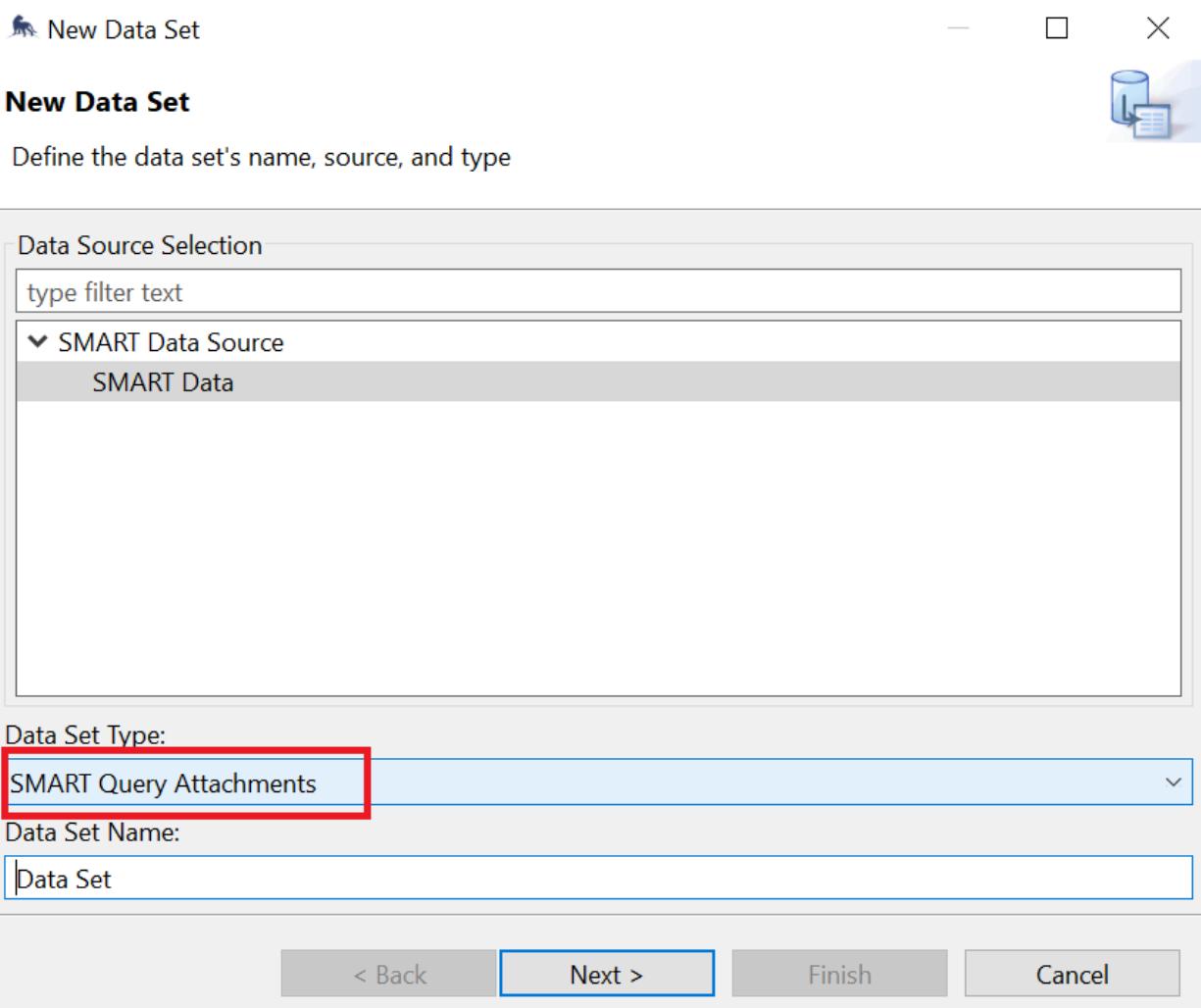
Task: Click the bold New Data Set heading
Action: (98, 102)
